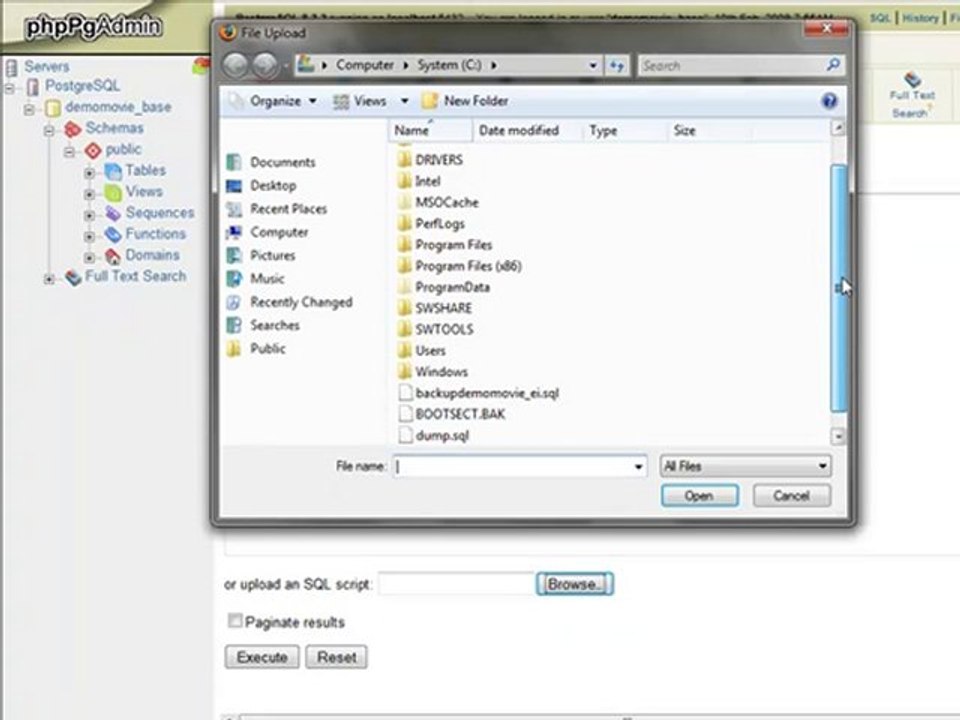
Task: Select the dump.sql file icon
Action: (x=405, y=435)
